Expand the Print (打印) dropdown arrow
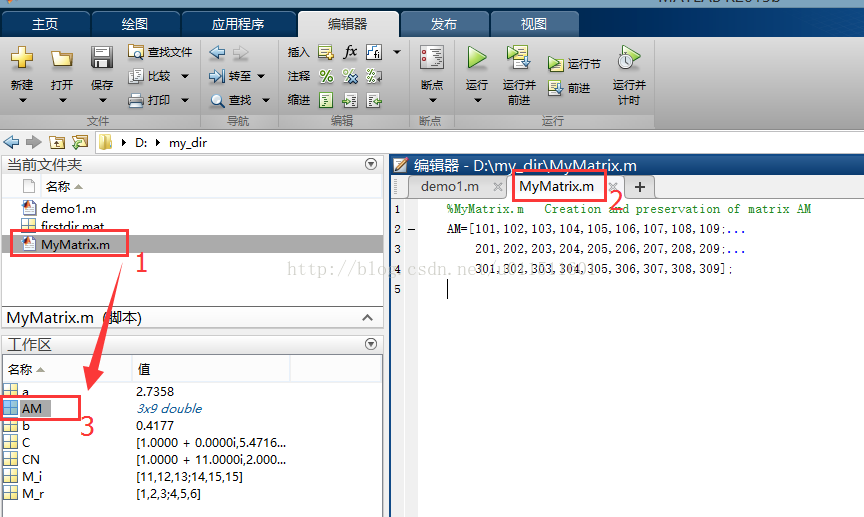This screenshot has width=864, height=517. (x=185, y=100)
